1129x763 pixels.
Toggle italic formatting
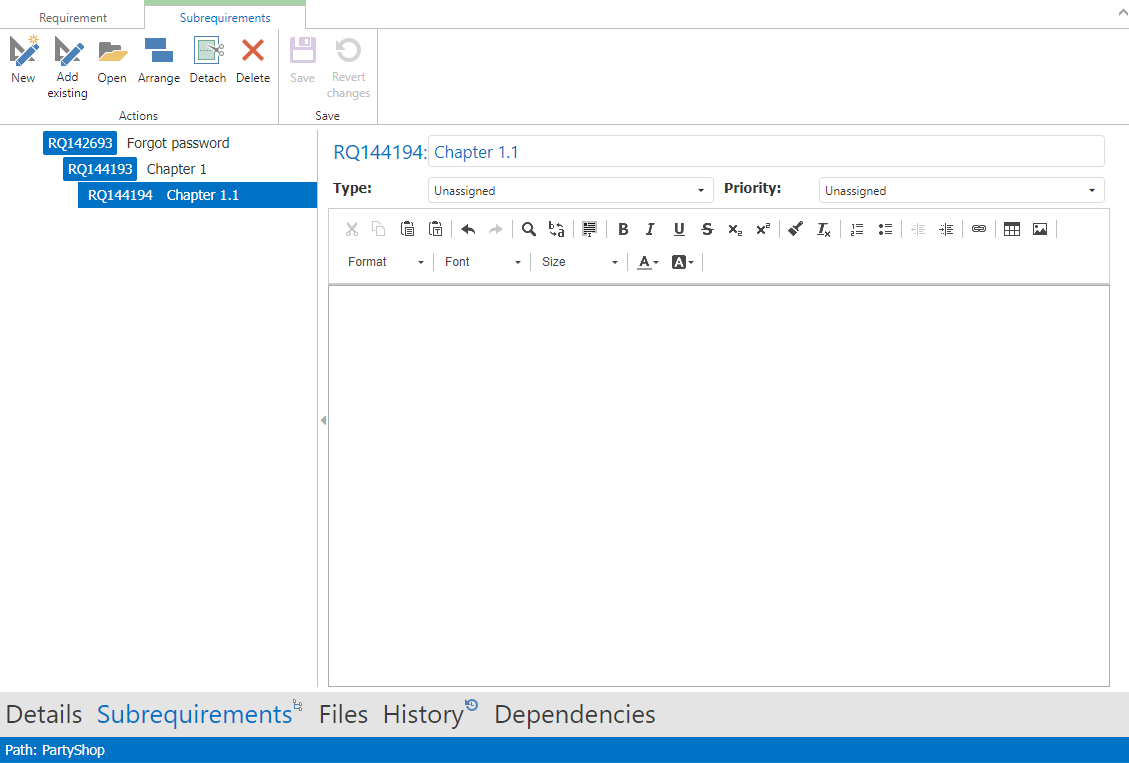click(x=650, y=229)
